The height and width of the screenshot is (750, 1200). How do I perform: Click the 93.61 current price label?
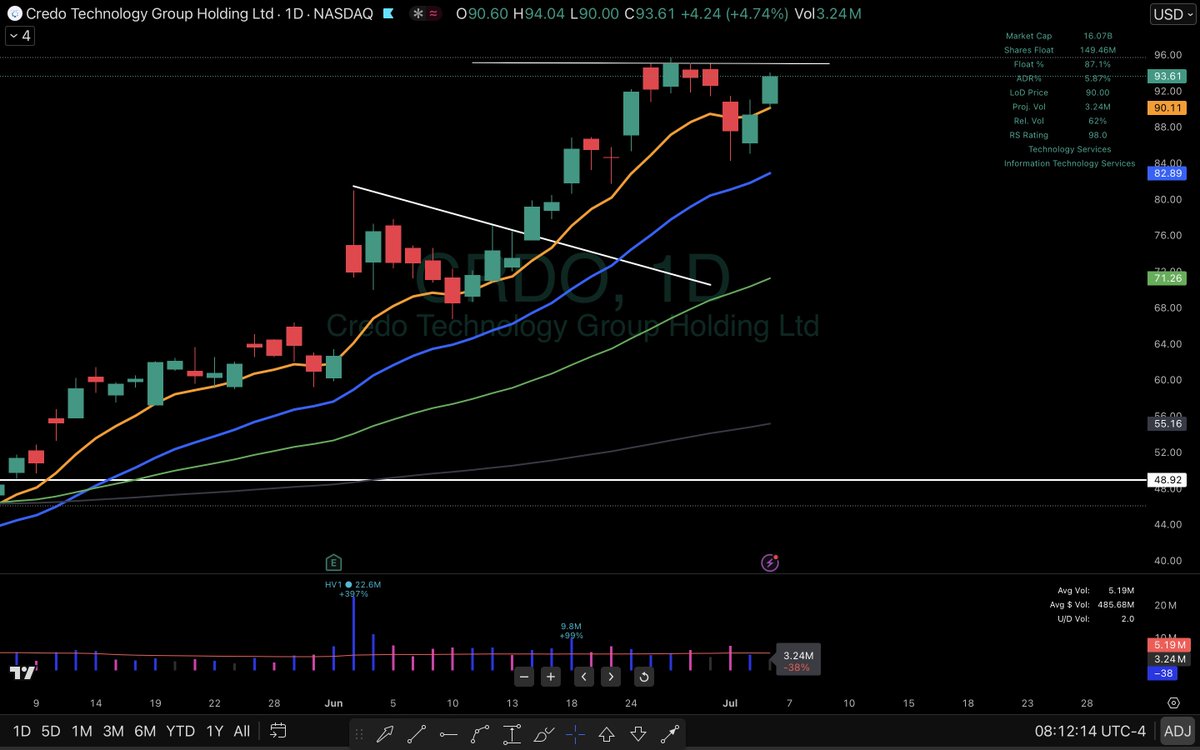[x=1168, y=76]
